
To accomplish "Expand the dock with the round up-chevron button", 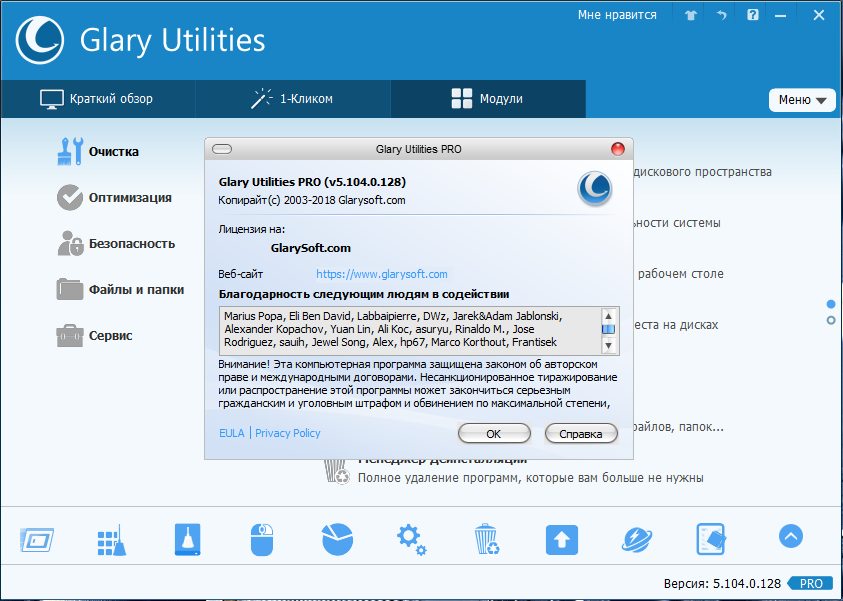I will point(791,536).
